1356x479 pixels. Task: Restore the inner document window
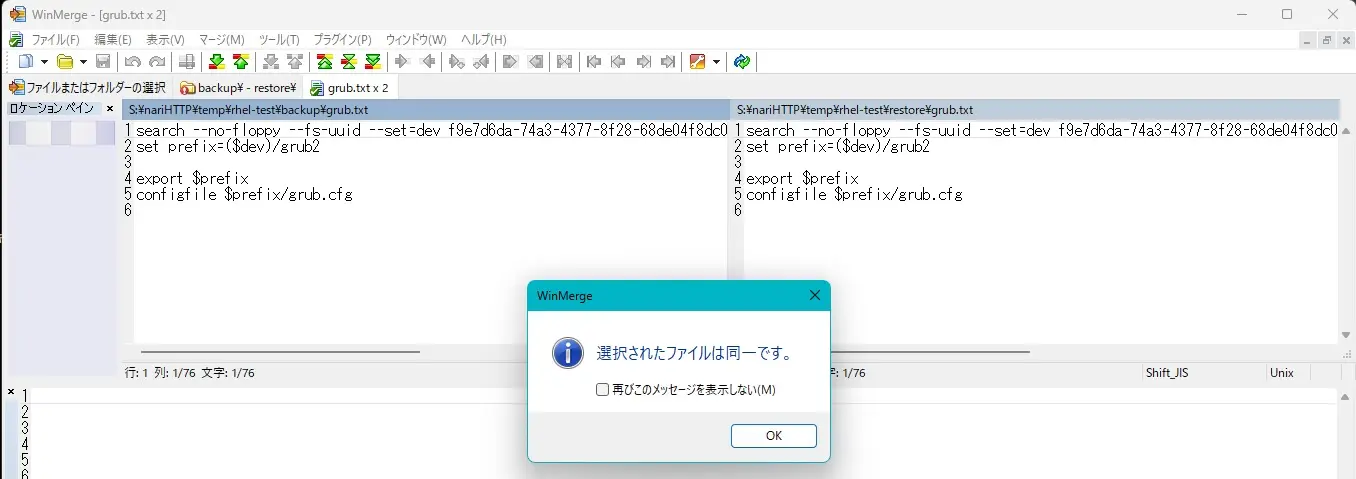coord(1327,40)
